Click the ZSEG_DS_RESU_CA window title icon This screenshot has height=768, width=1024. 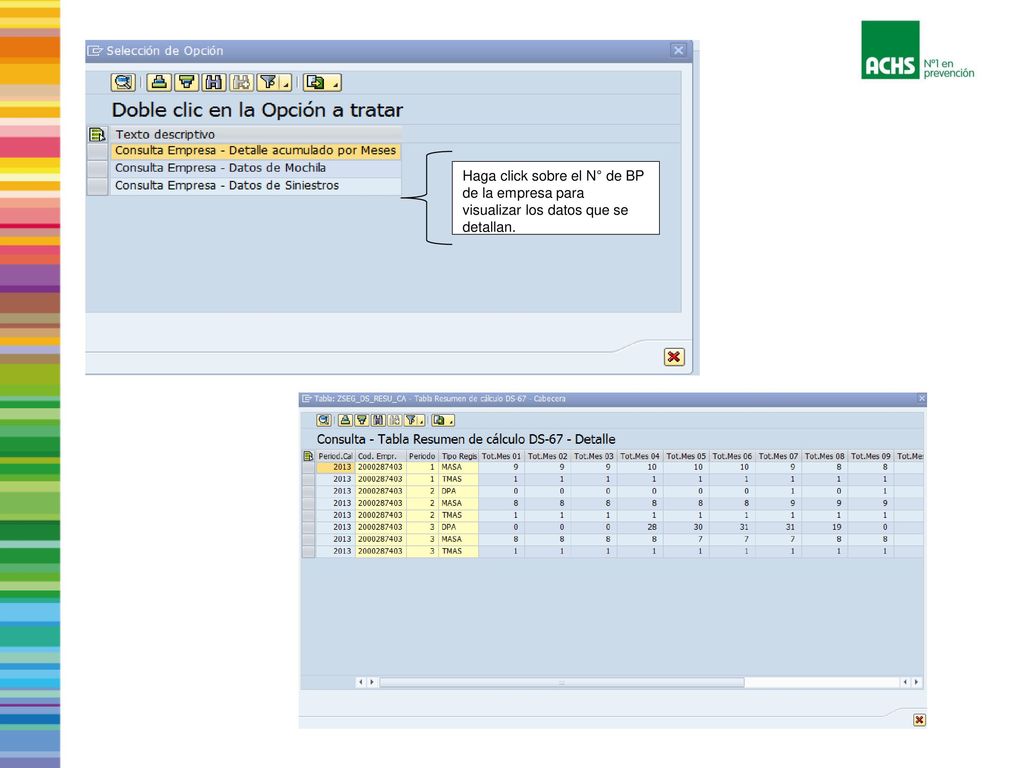306,398
